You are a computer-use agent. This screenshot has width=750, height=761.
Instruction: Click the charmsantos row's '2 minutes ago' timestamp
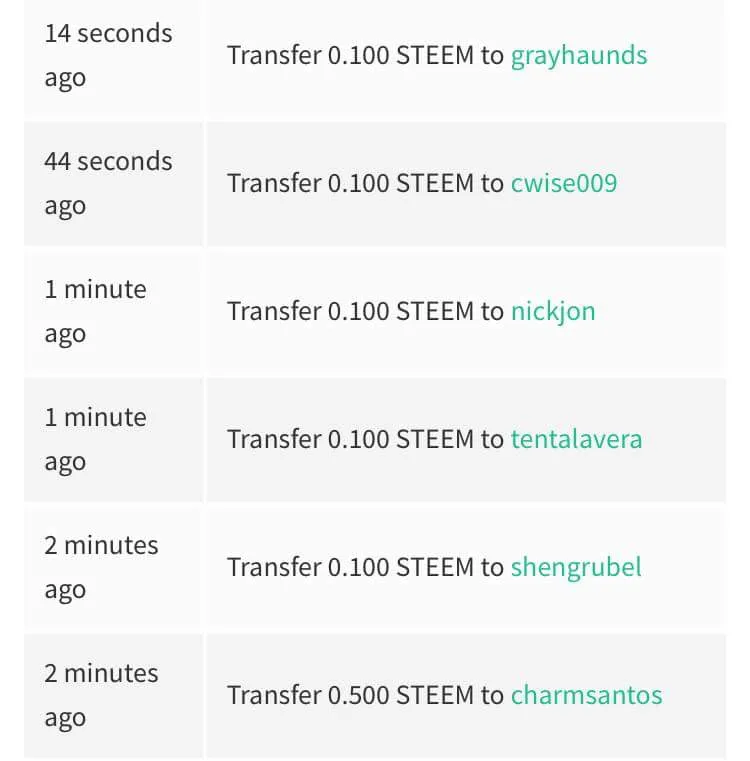point(101,695)
